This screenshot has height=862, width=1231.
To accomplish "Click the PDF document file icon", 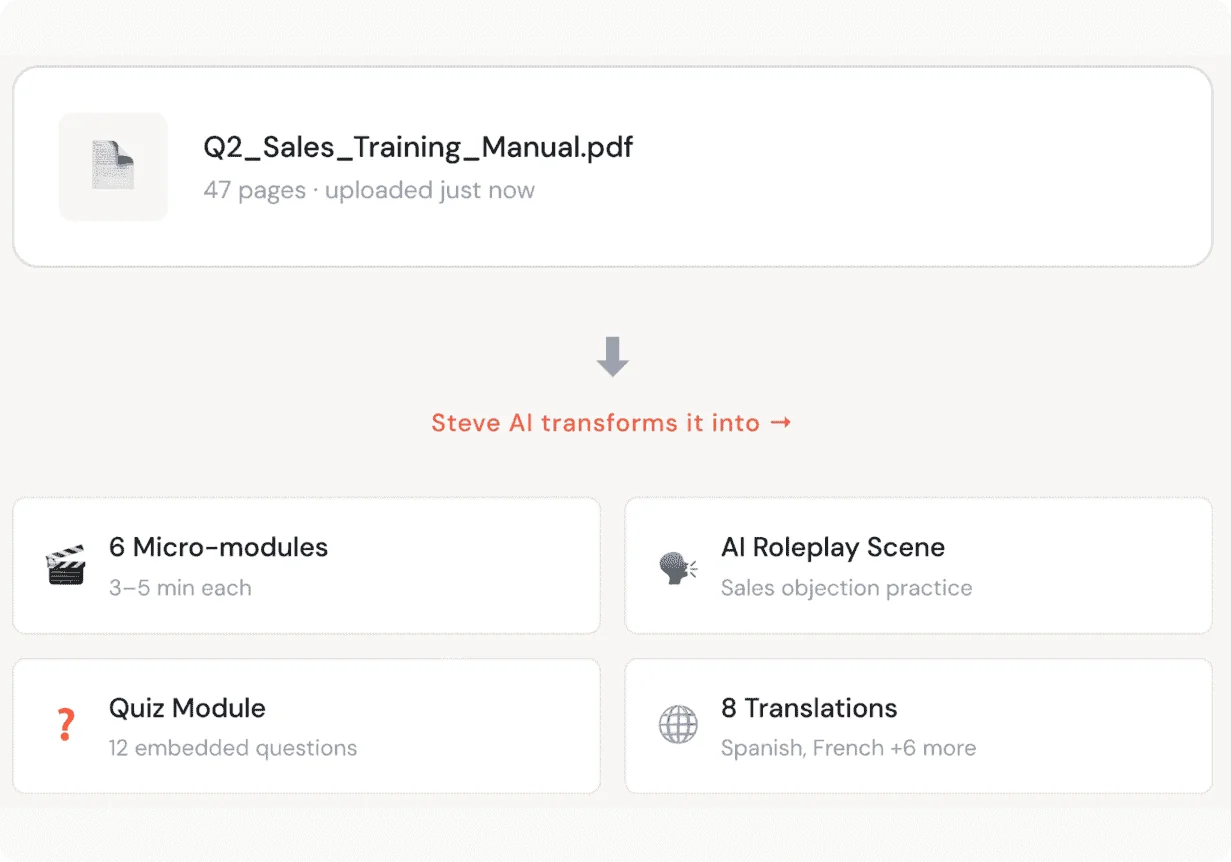I will pos(113,166).
